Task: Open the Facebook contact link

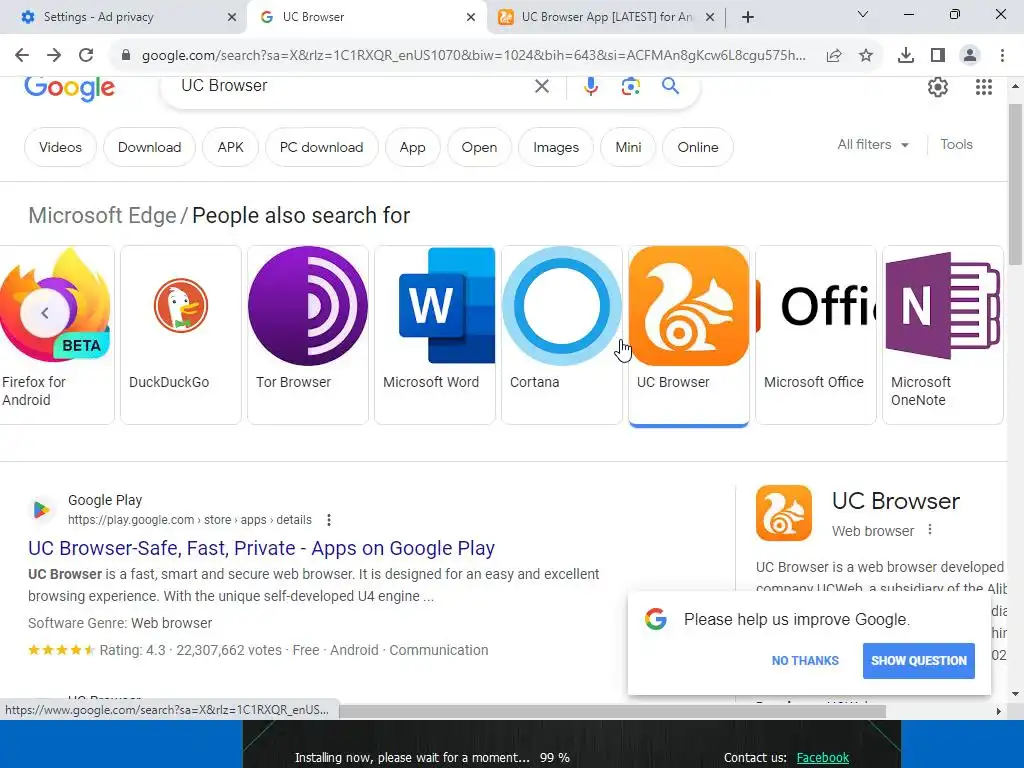Action: 822,758
